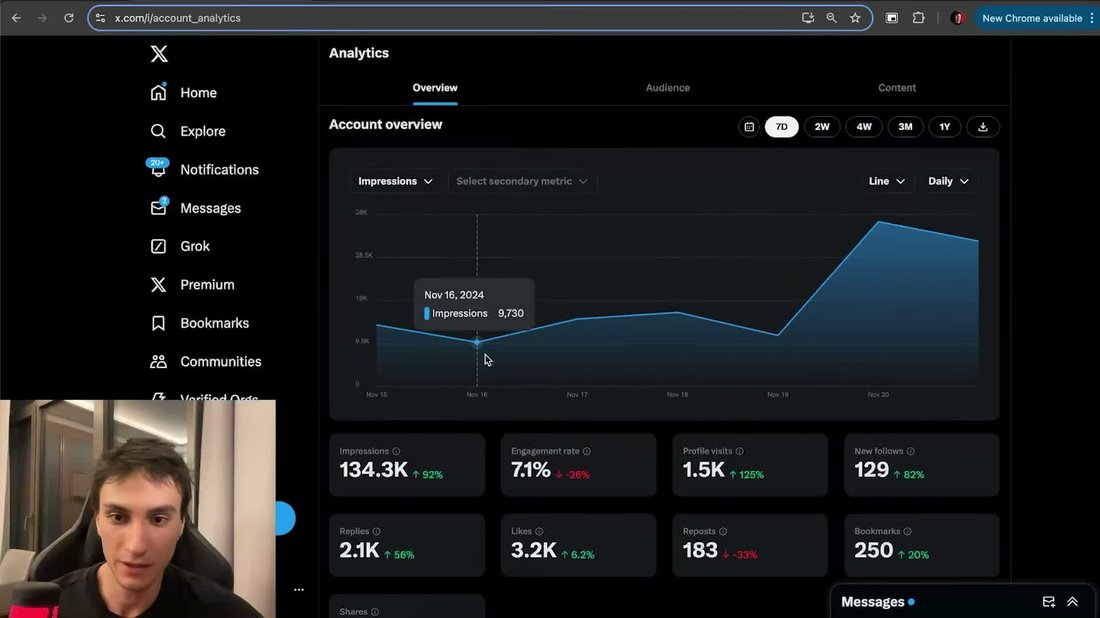This screenshot has width=1100, height=618.
Task: Click info icon next to Engagement rate
Action: pyautogui.click(x=586, y=451)
